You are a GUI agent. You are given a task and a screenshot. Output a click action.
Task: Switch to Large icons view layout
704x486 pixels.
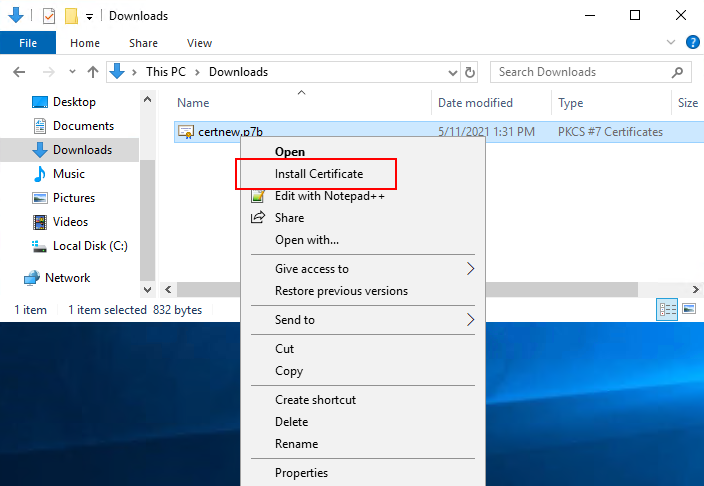689,309
